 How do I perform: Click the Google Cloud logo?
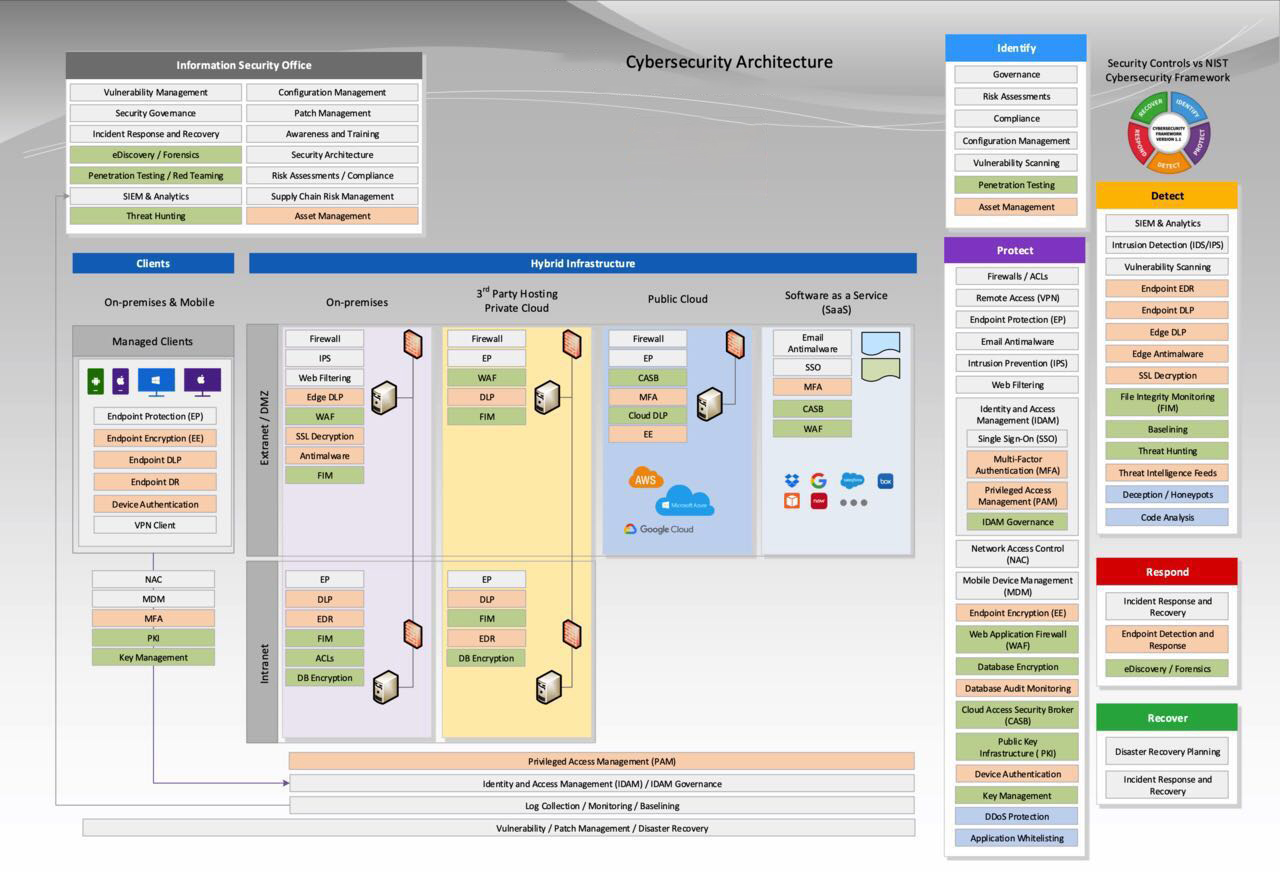[658, 529]
